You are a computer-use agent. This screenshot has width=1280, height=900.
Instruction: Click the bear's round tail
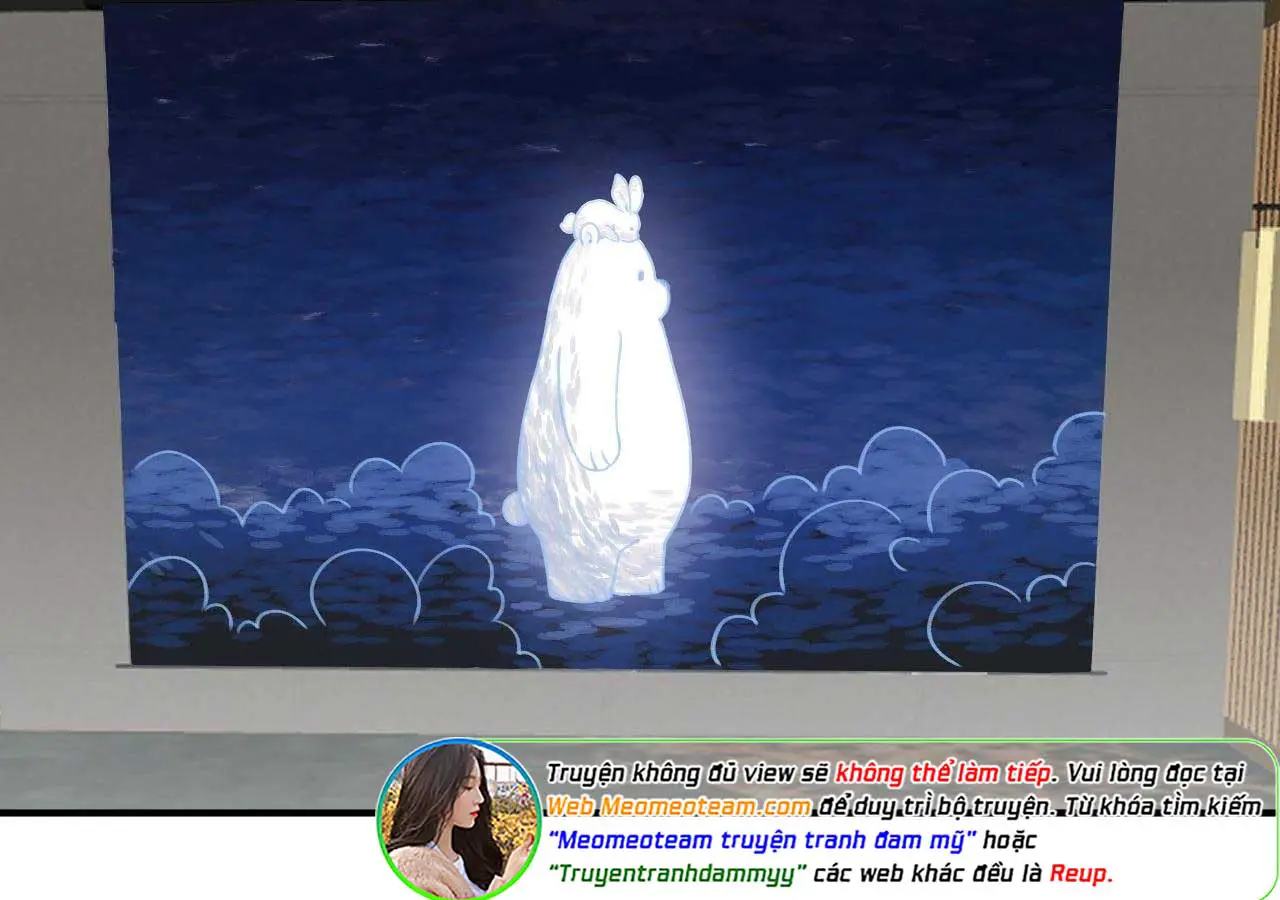(513, 508)
